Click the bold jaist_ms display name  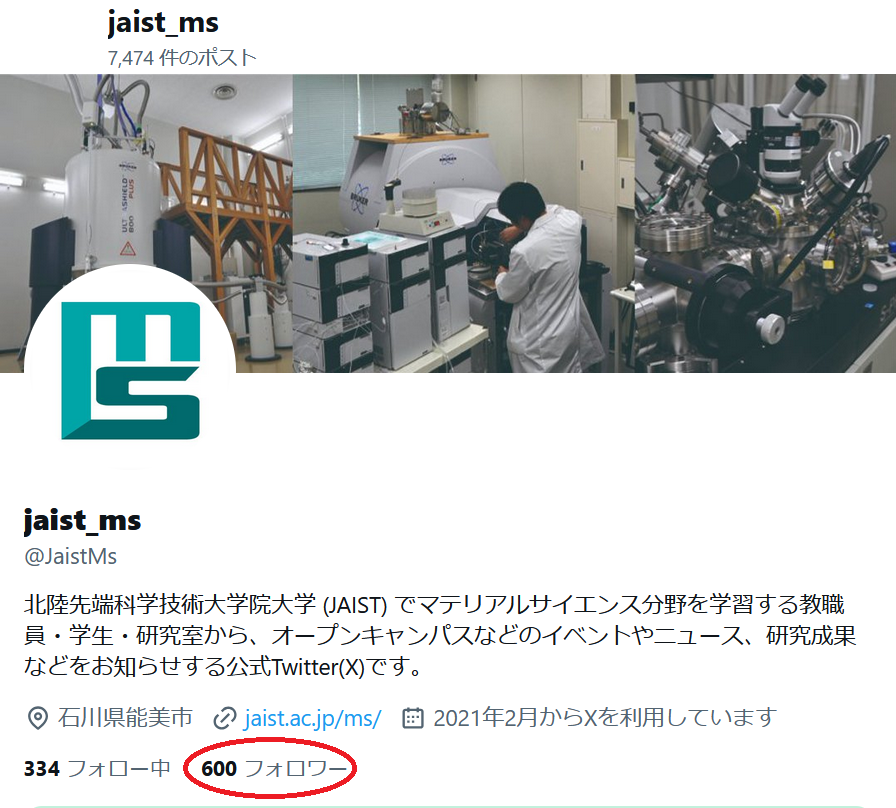(82, 521)
